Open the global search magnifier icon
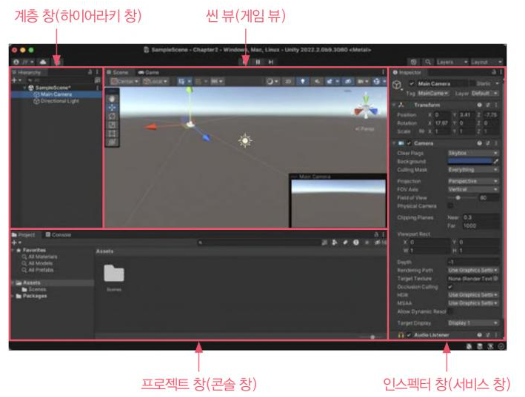 click(x=428, y=62)
